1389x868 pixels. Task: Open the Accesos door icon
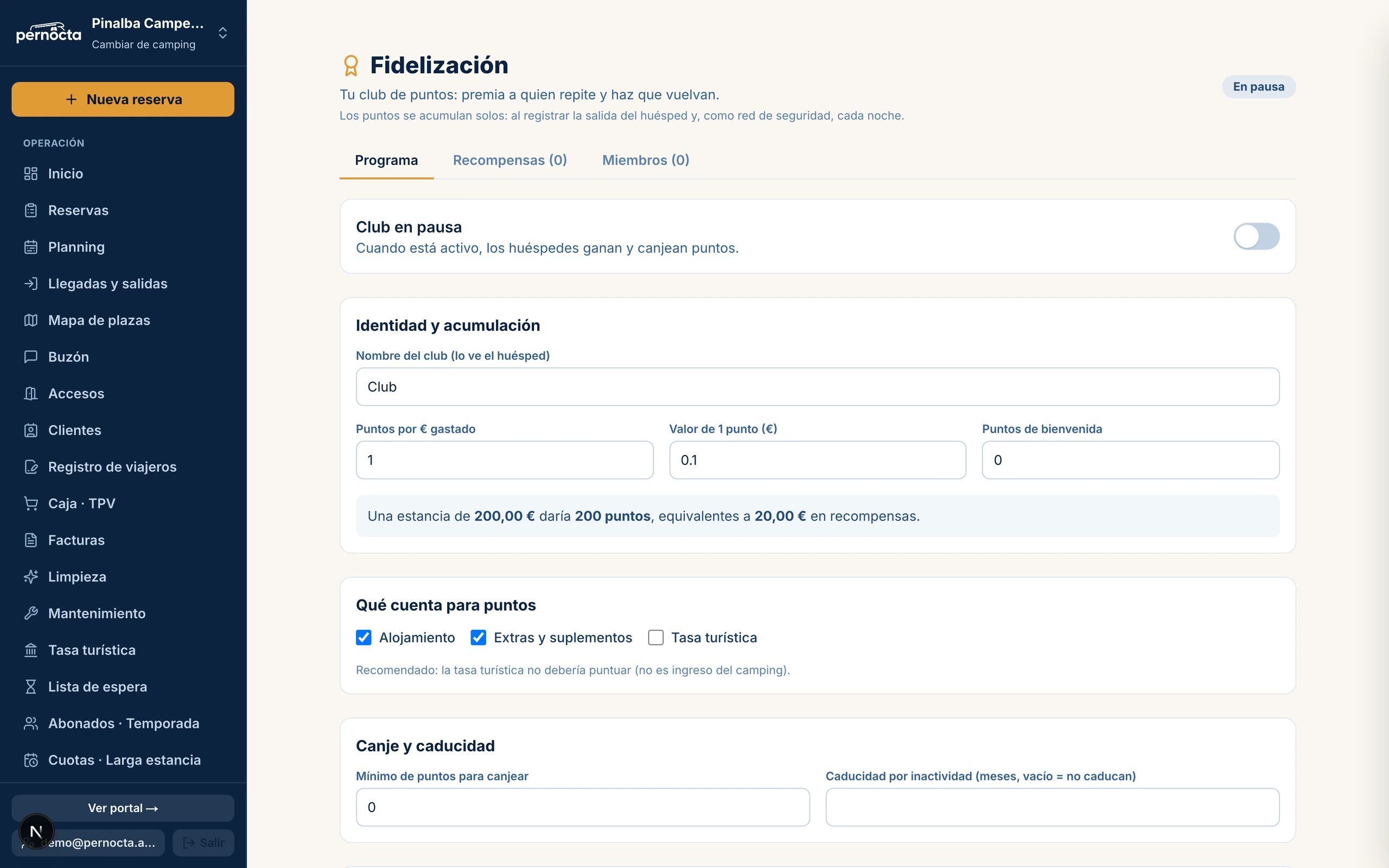[31, 394]
